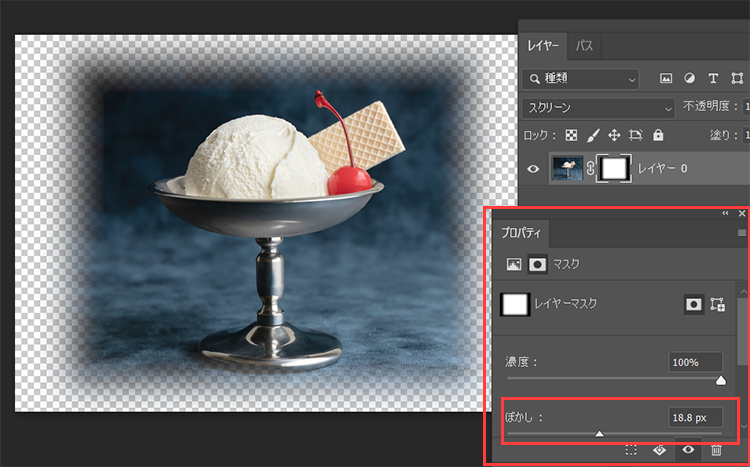Hide レイヤー 0 with eye icon
750x467 pixels.
point(533,169)
